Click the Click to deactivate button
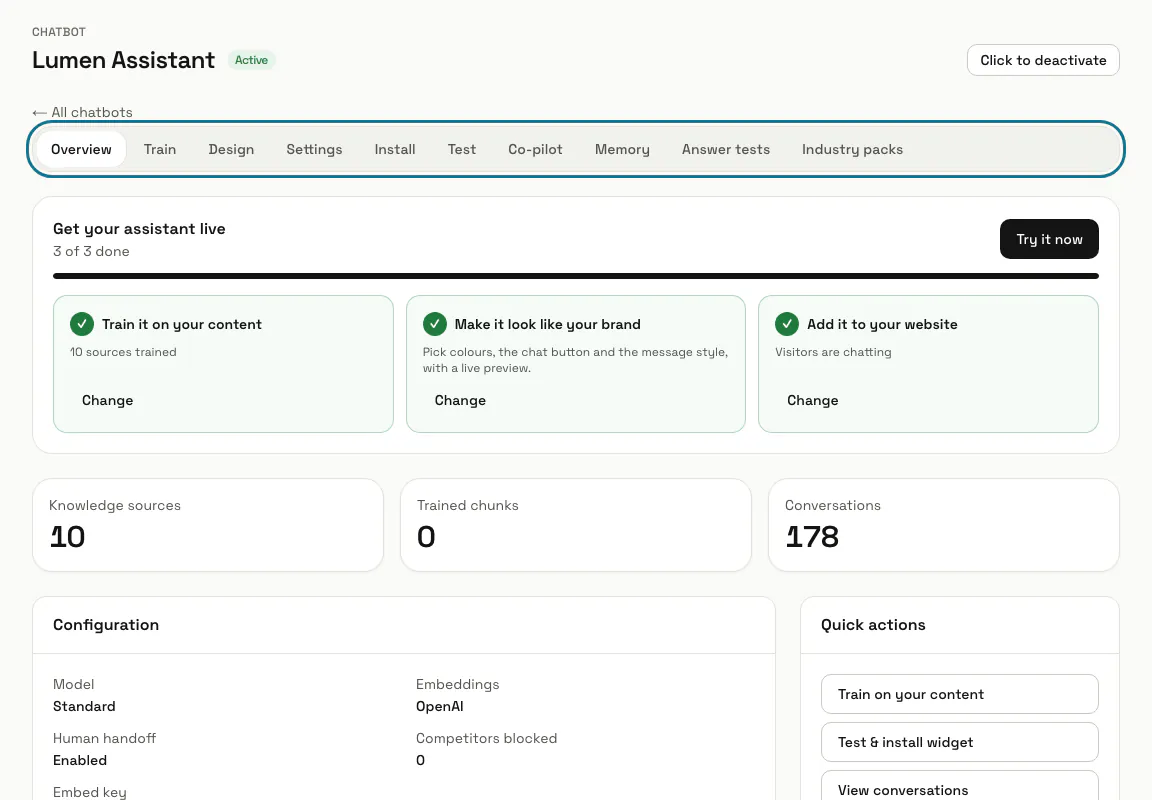 pos(1043,60)
